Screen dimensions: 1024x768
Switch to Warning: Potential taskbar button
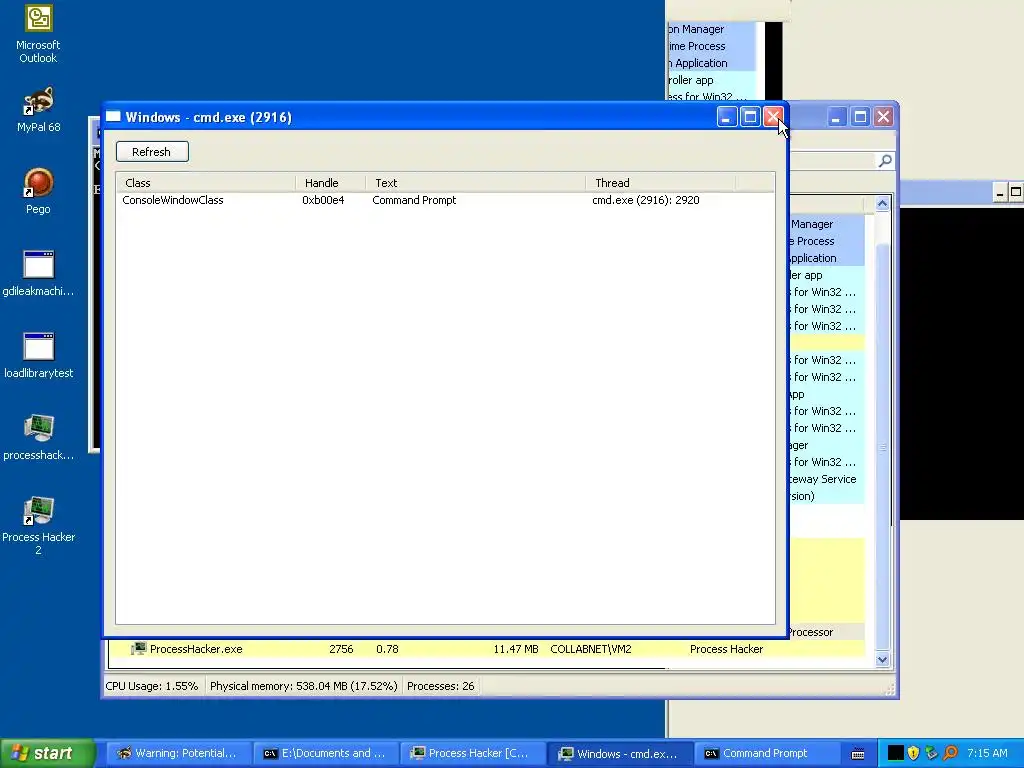coord(177,753)
